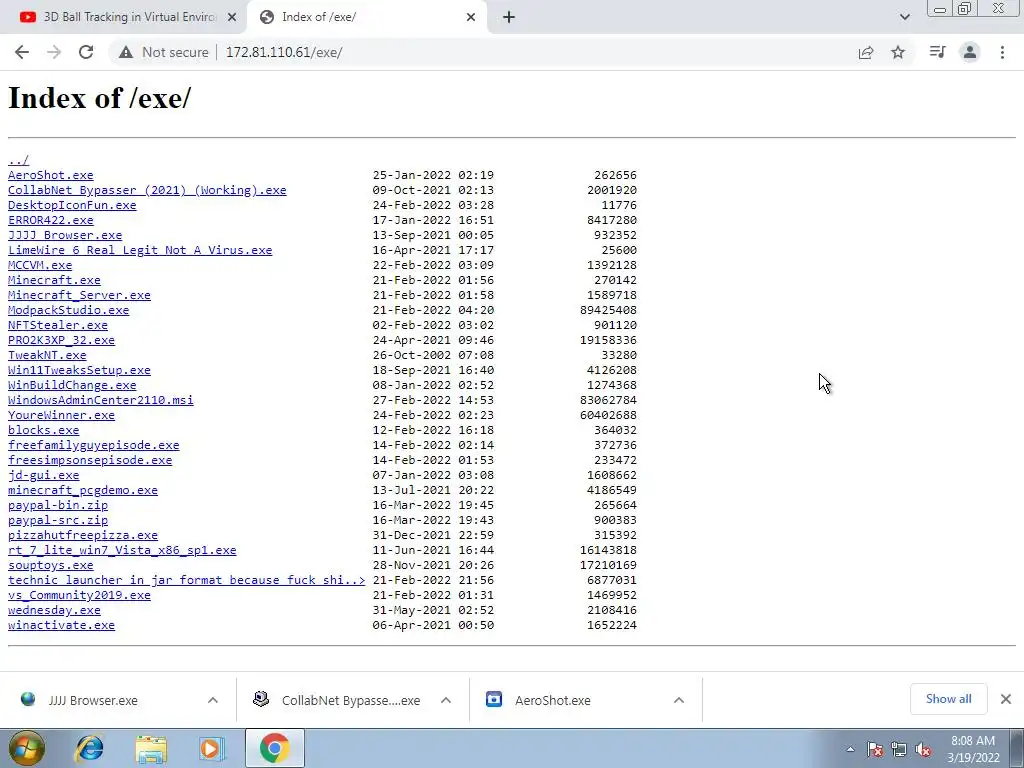The width and height of the screenshot is (1024, 768).
Task: Click the souptoys.exe link
Action: (50, 566)
